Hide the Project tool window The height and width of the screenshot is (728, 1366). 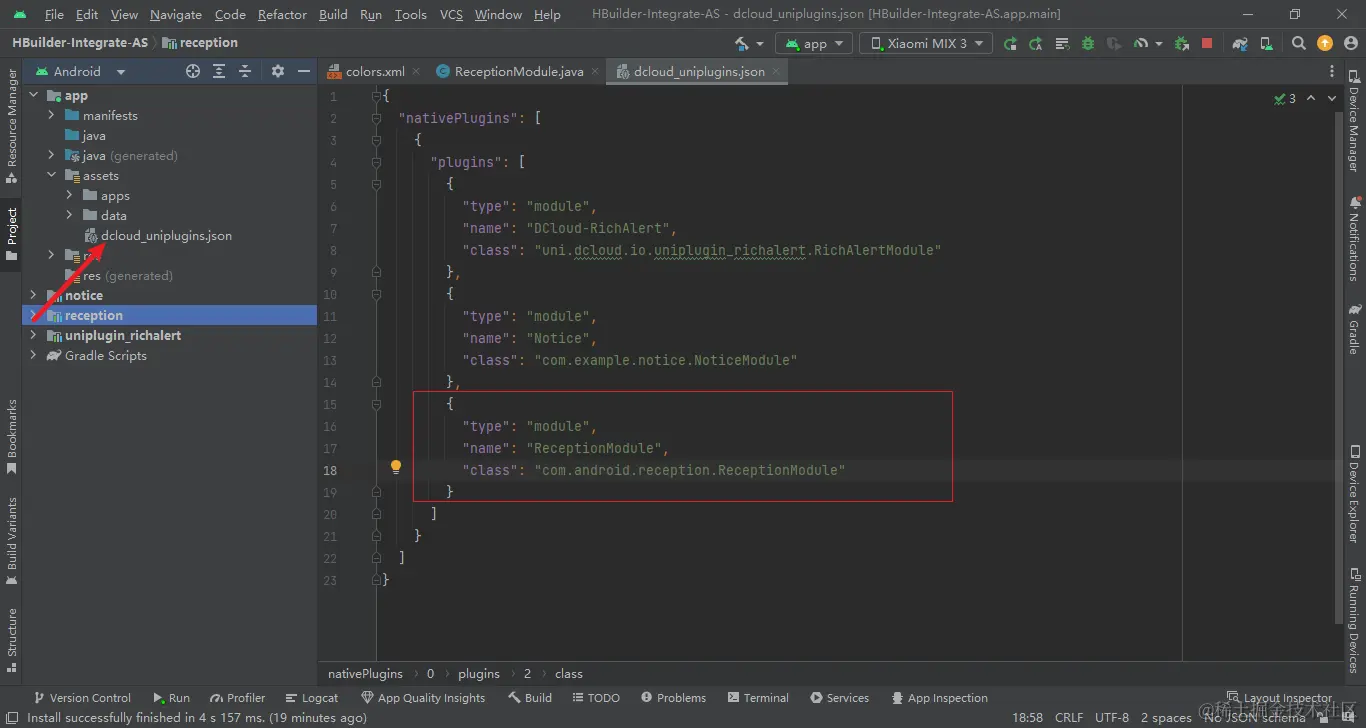tap(304, 71)
